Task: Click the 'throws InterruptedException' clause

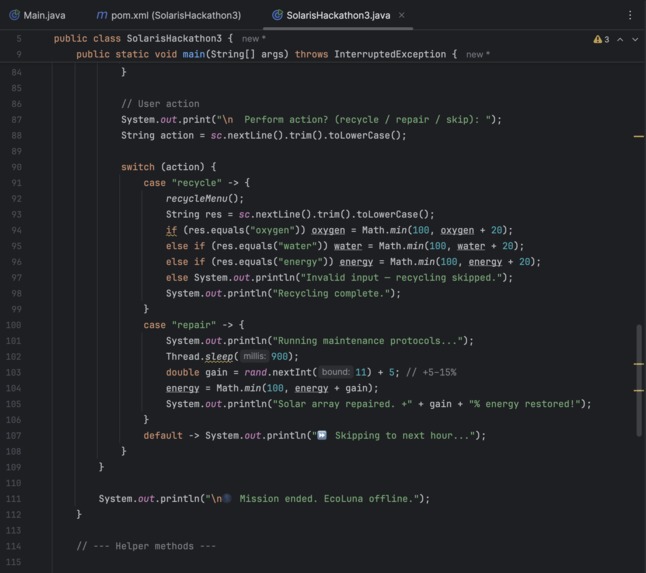Action: point(370,54)
